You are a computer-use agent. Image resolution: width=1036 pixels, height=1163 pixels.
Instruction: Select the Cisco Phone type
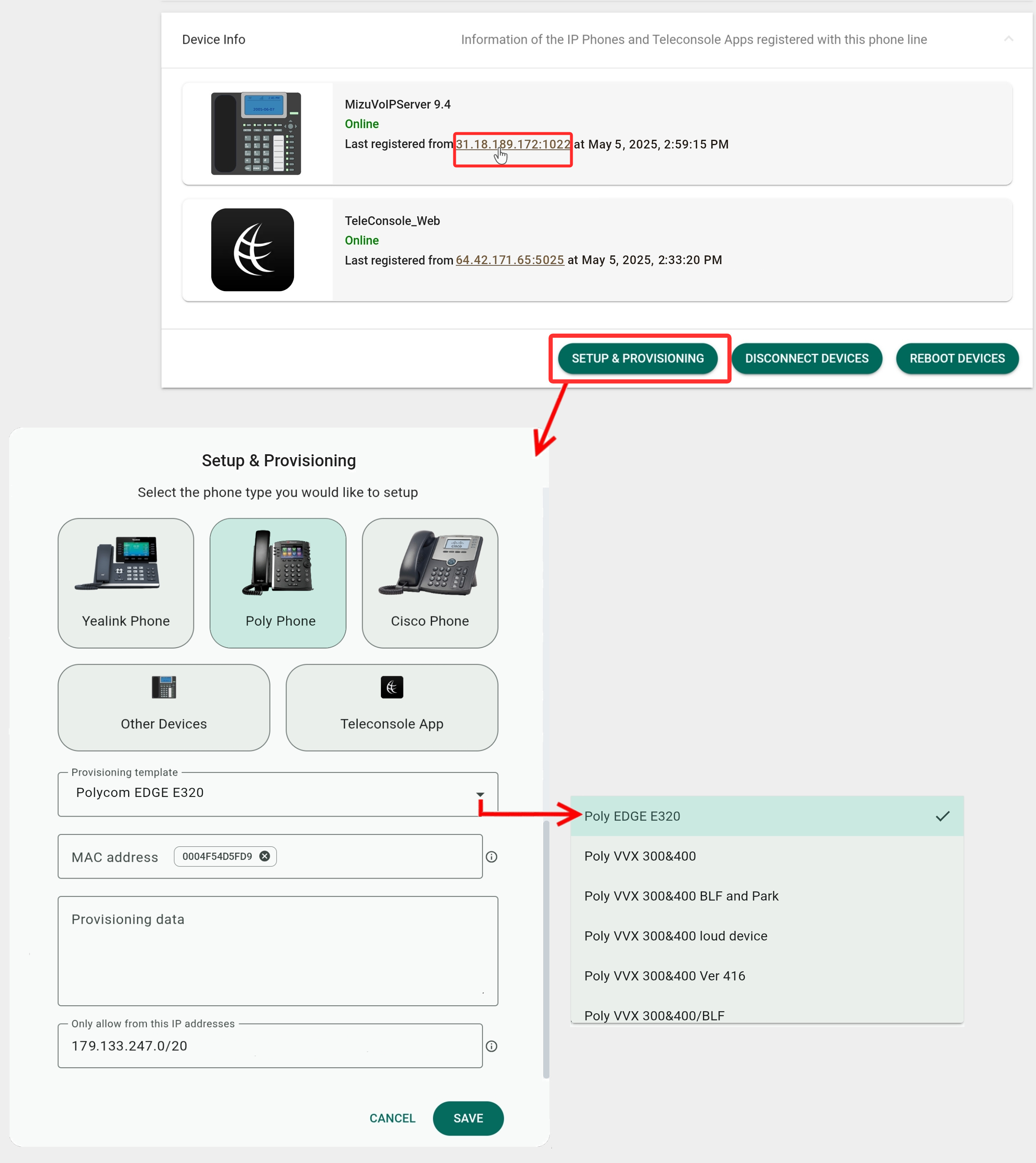click(430, 582)
